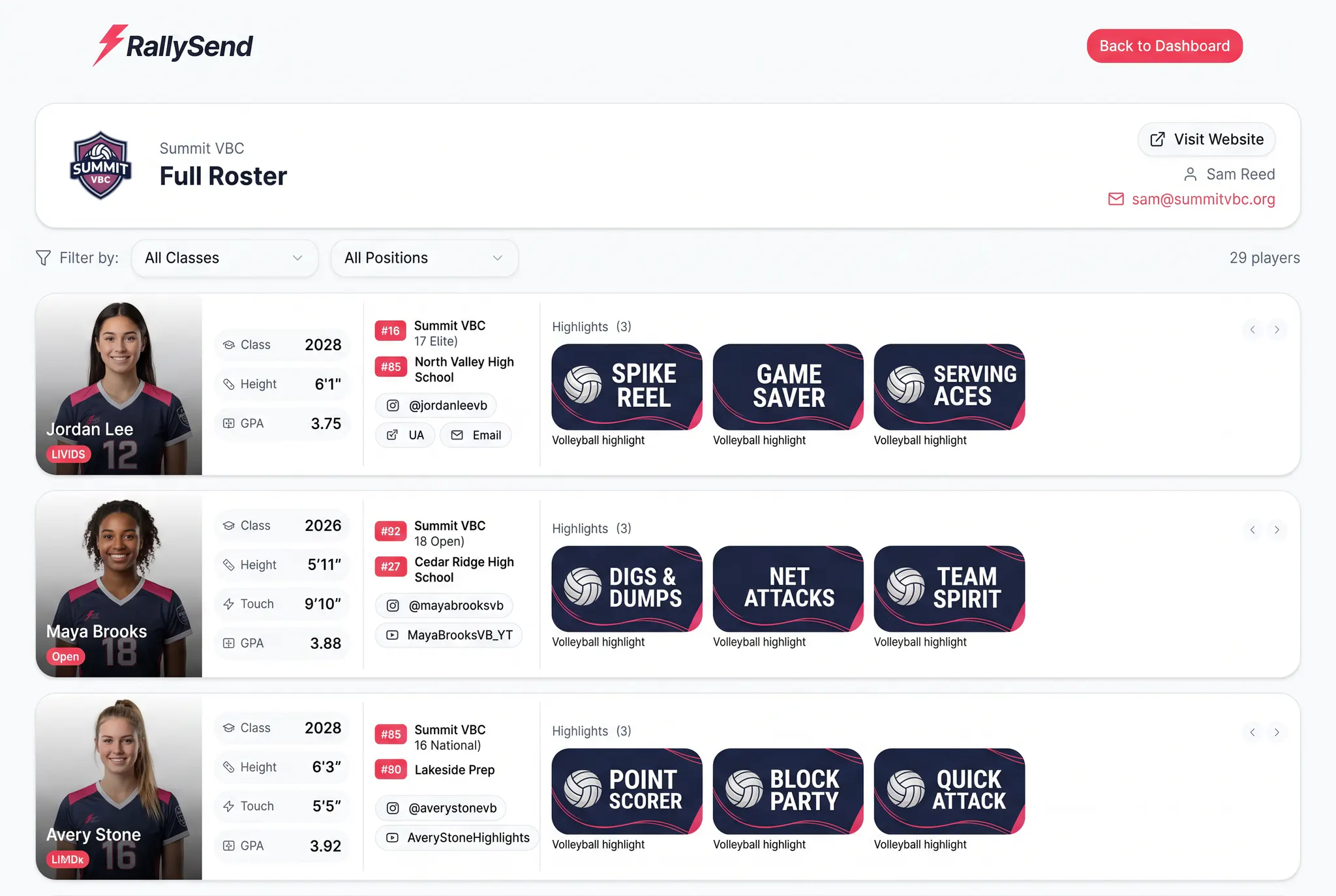Expand the All Classes dropdown
This screenshot has width=1336, height=896.
pyautogui.click(x=224, y=258)
